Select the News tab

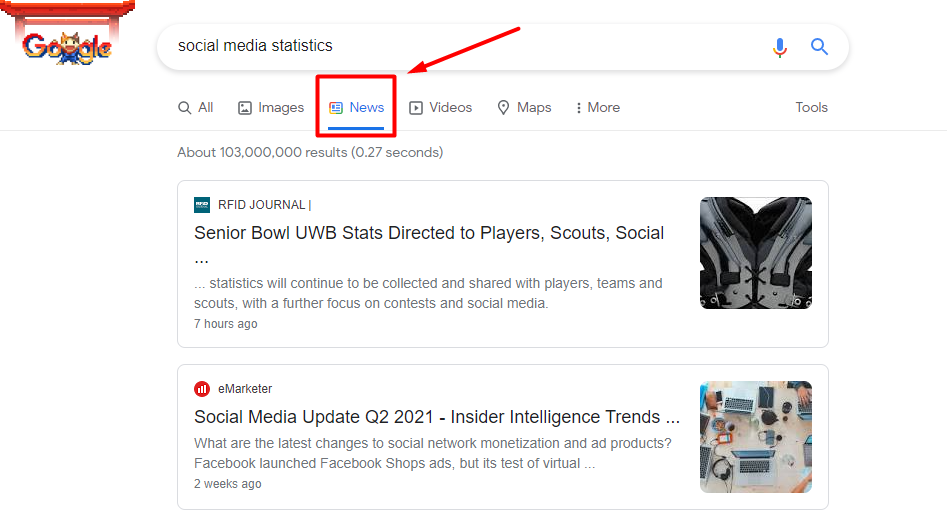[357, 108]
